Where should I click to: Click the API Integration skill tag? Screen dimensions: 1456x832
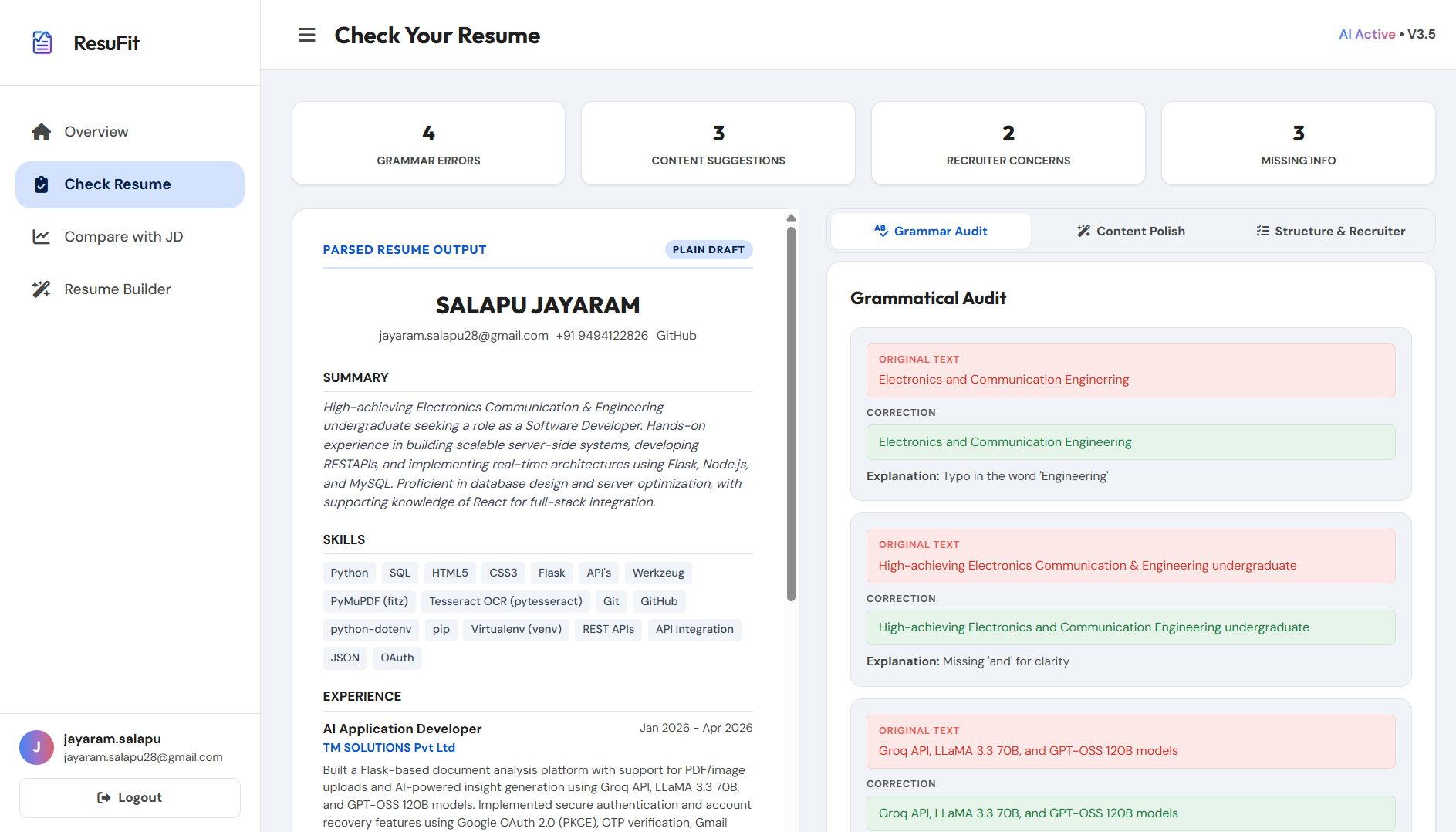point(694,629)
